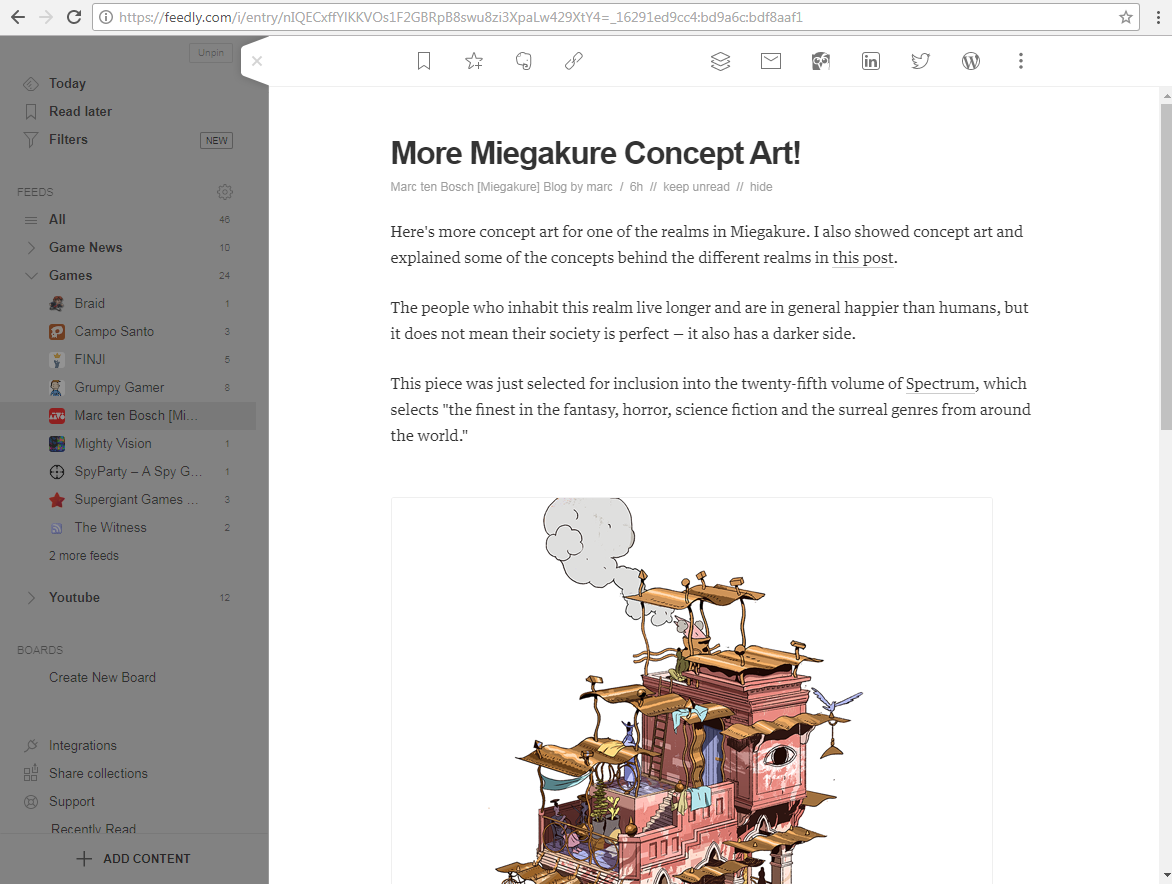1172x884 pixels.
Task: Open the Read later list
Action: 80,111
